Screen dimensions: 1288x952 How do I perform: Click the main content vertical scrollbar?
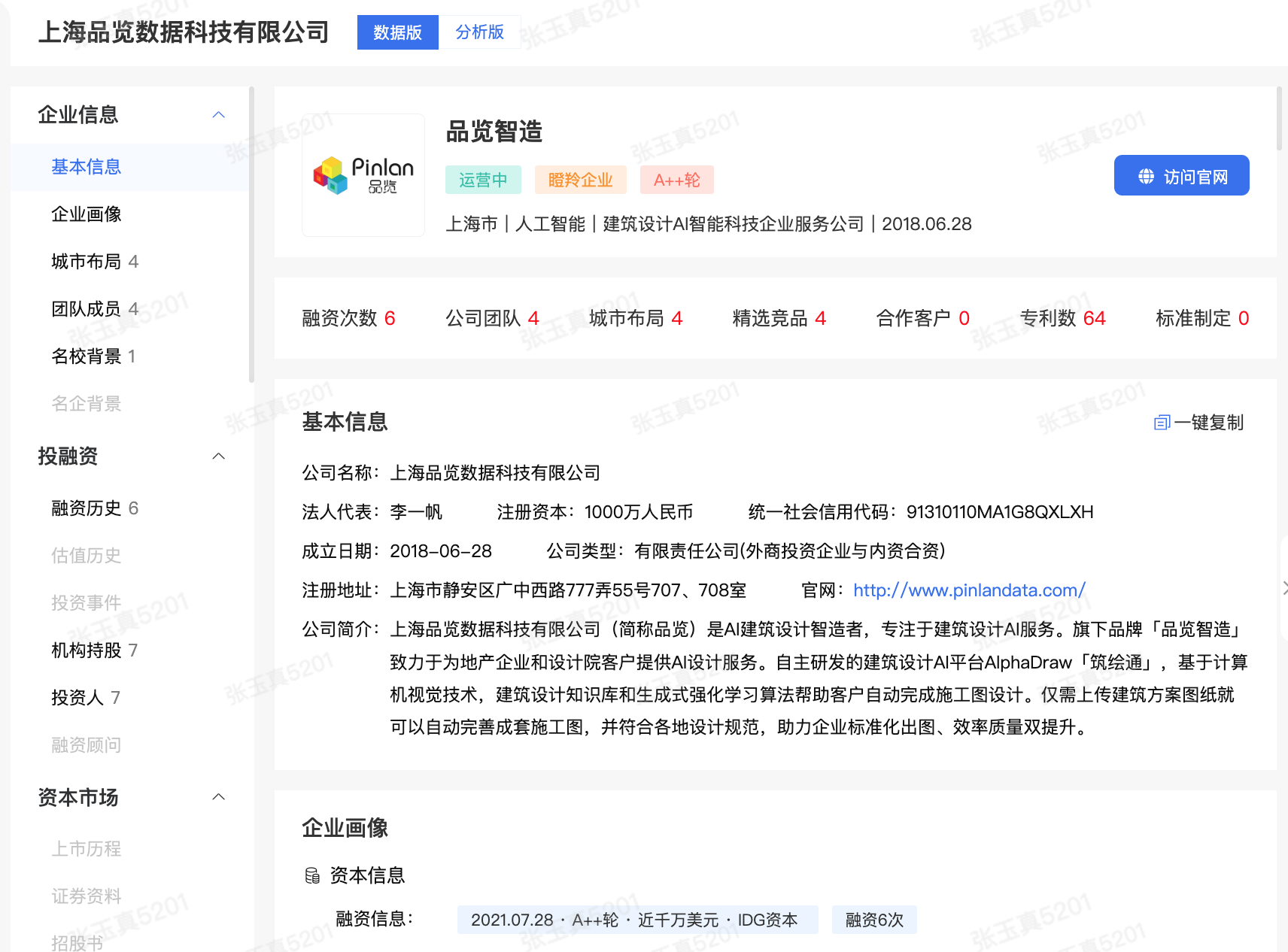(x=1279, y=119)
